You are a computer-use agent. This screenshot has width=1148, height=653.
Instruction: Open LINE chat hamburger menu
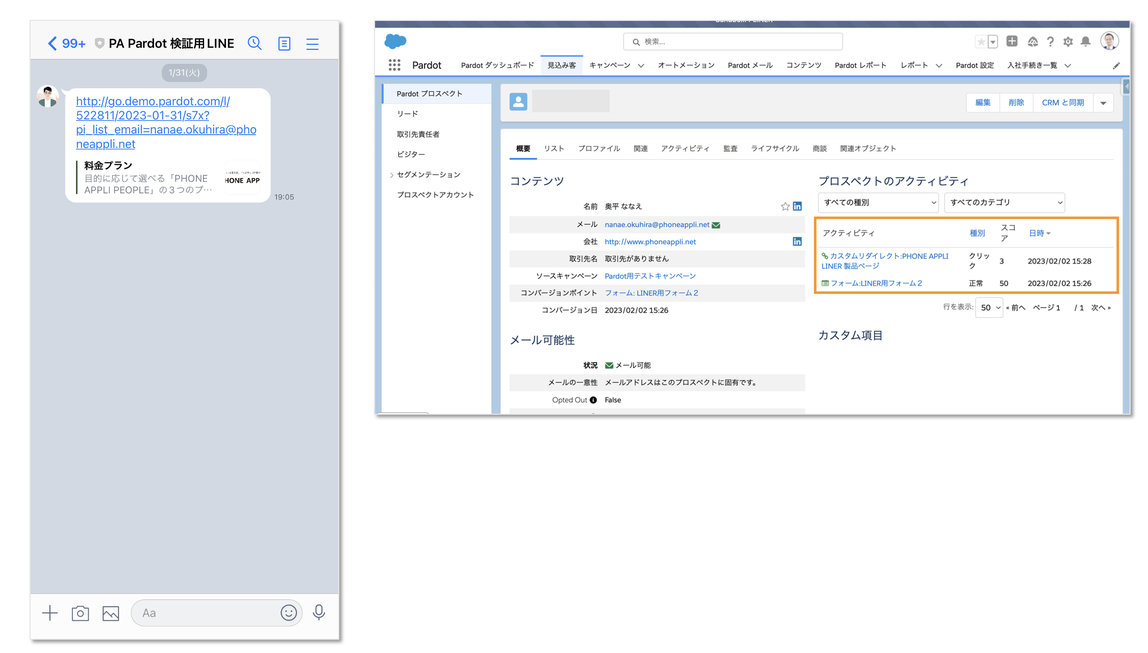(x=313, y=44)
